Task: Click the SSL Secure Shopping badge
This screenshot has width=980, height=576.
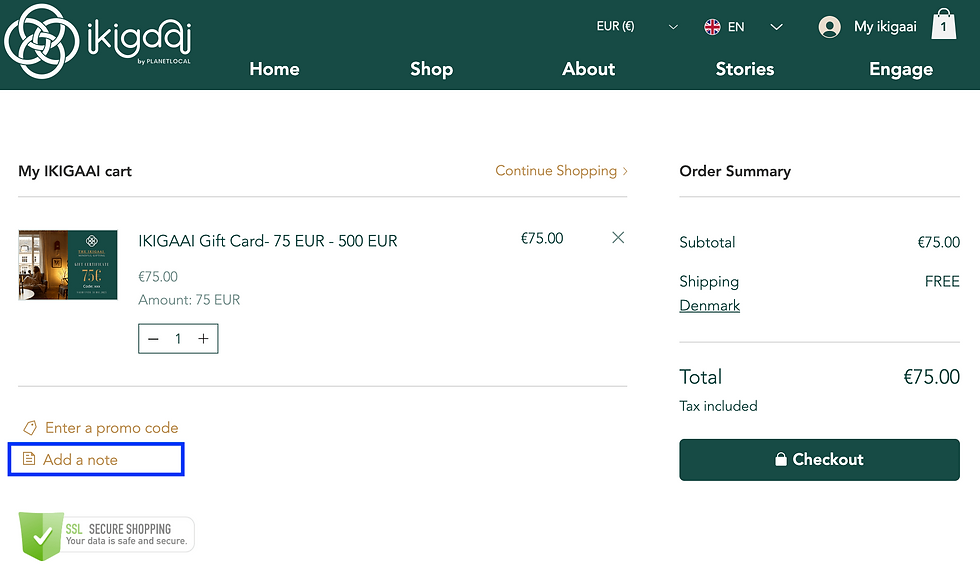Action: (106, 535)
